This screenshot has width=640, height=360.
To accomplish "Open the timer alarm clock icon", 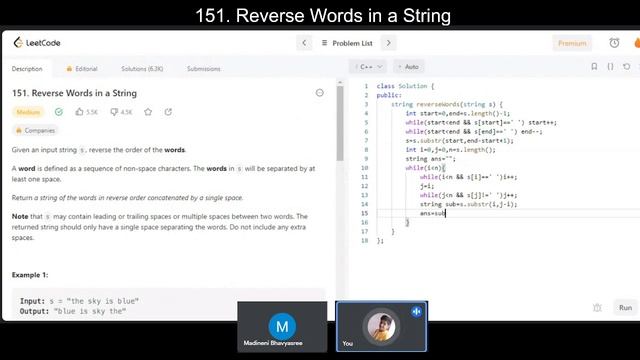I will point(614,43).
